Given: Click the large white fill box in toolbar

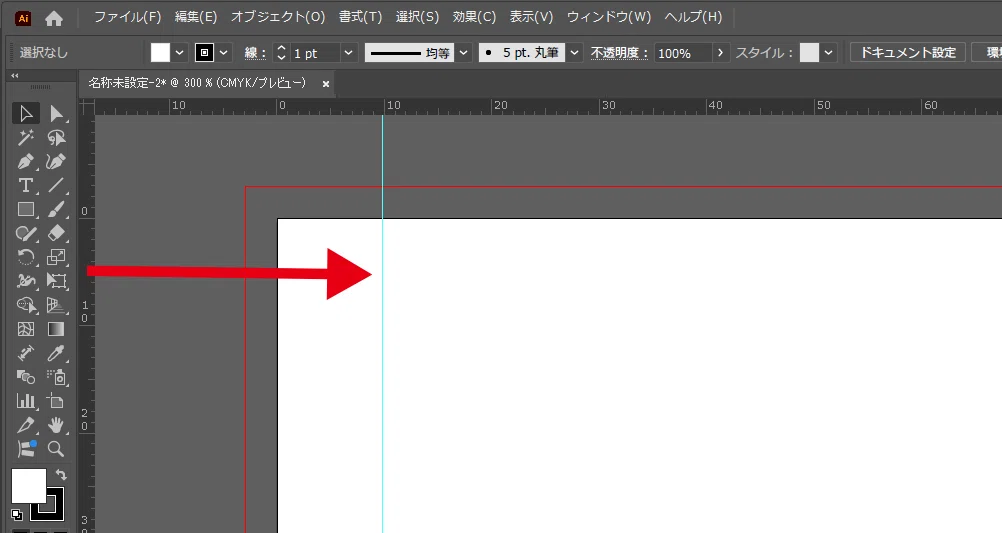Looking at the screenshot, I should pos(29,486).
